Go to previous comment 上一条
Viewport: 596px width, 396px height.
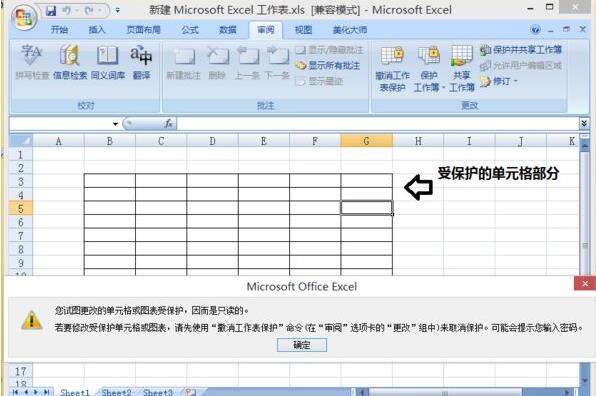point(247,62)
